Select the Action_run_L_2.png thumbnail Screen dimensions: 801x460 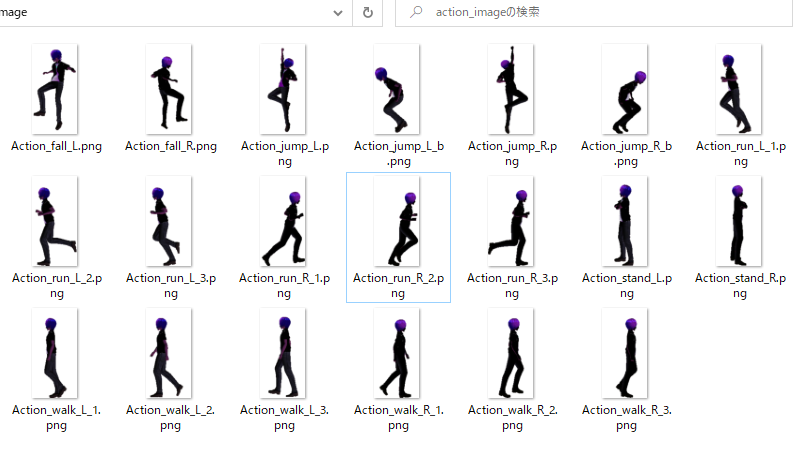click(55, 221)
